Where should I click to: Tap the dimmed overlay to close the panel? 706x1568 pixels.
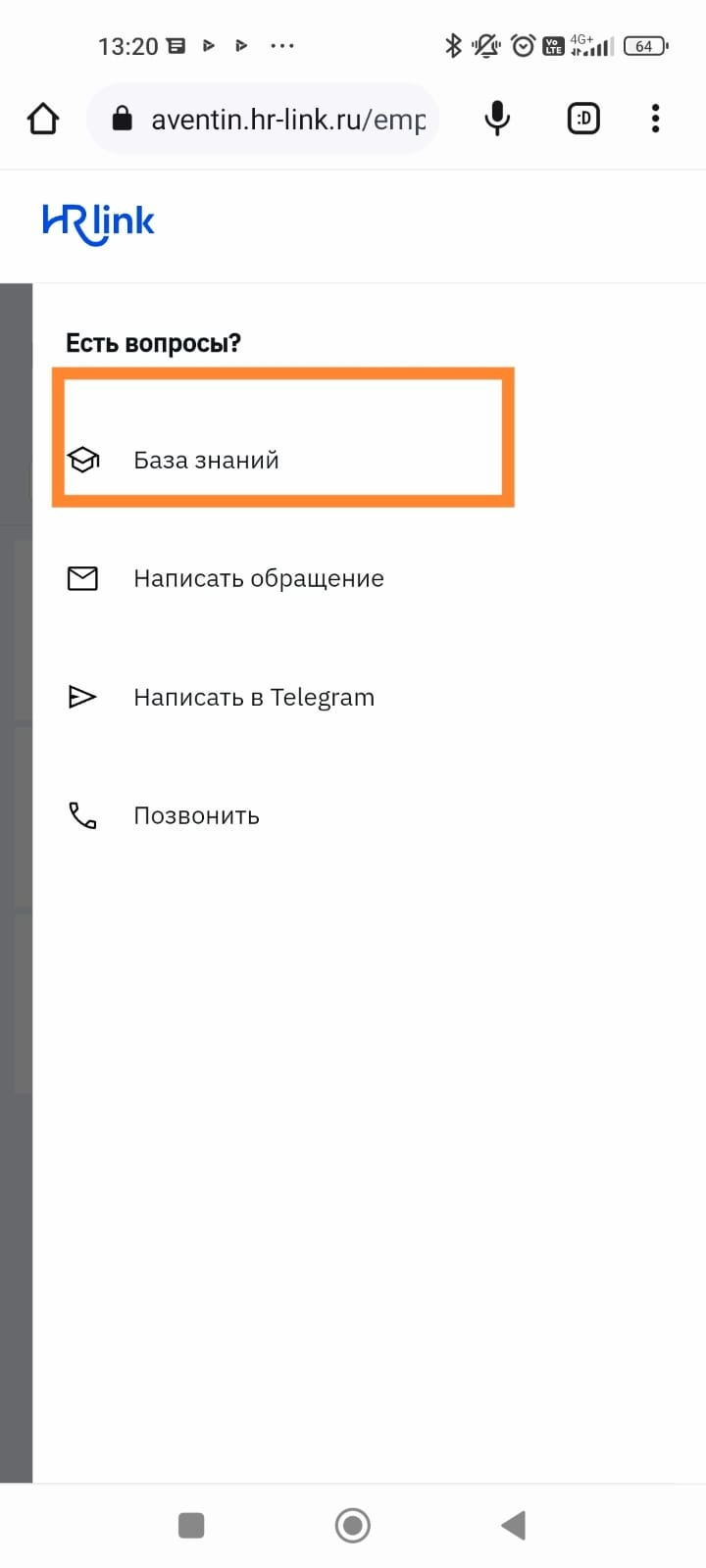point(16,882)
